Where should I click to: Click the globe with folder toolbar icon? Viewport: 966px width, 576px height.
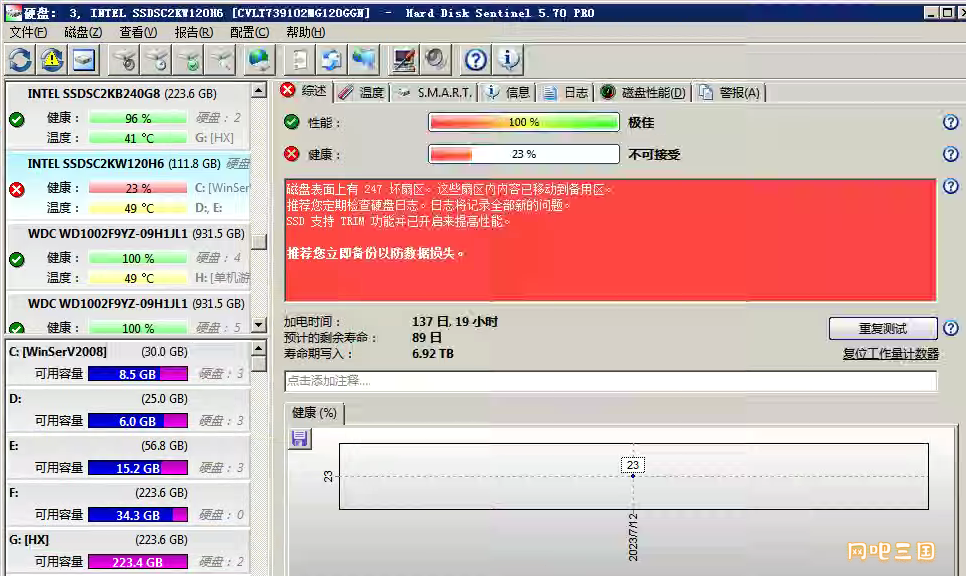364,60
